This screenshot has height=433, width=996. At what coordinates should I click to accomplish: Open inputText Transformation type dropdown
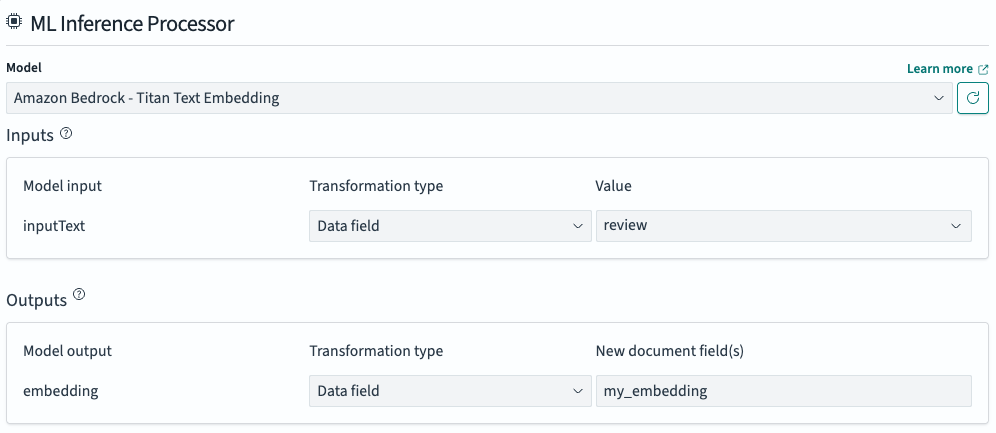[450, 225]
